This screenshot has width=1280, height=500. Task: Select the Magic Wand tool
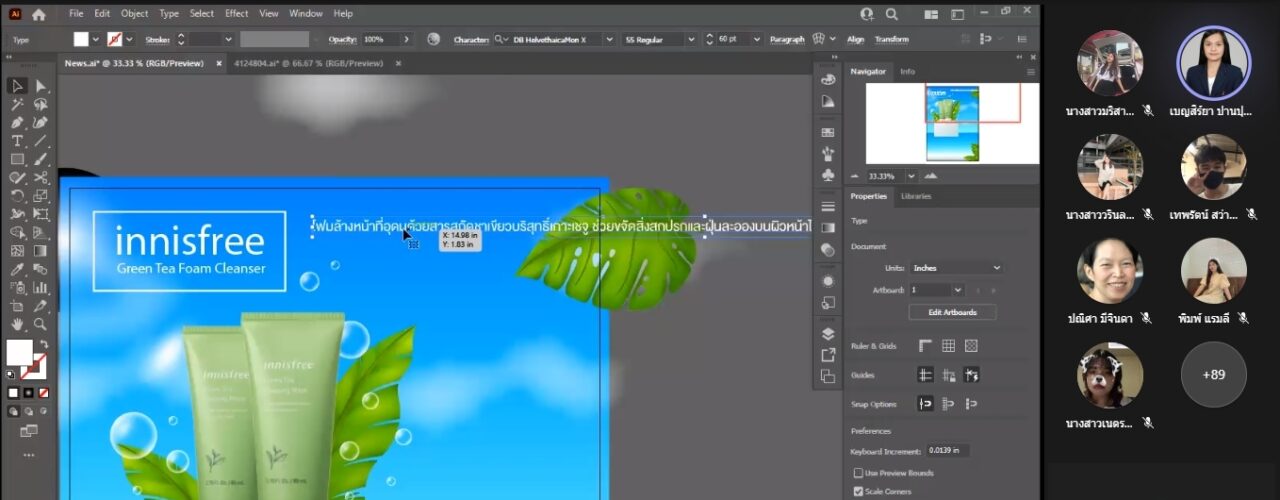[17, 104]
